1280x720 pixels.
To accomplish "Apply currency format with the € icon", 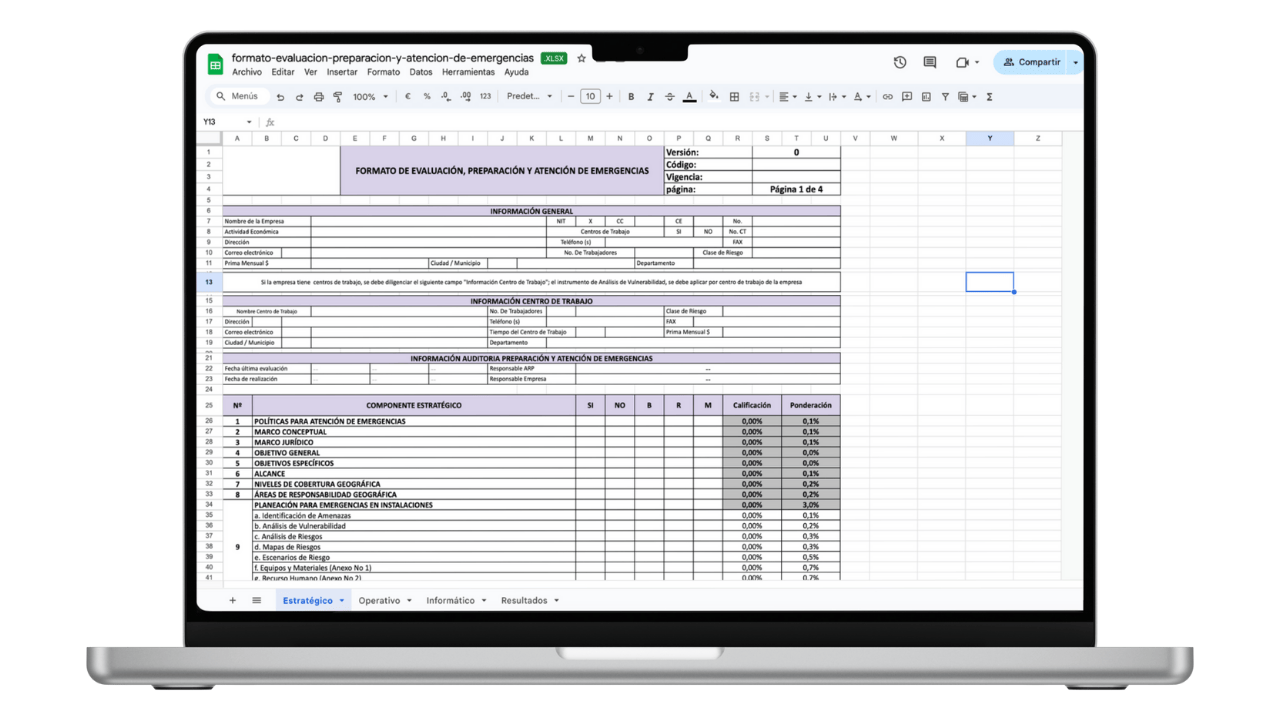I will point(406,96).
